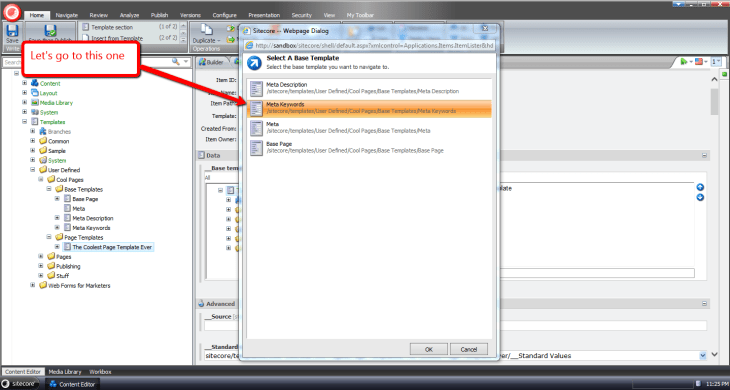730x390 pixels.
Task: Click the search text field
Action: tap(87, 62)
